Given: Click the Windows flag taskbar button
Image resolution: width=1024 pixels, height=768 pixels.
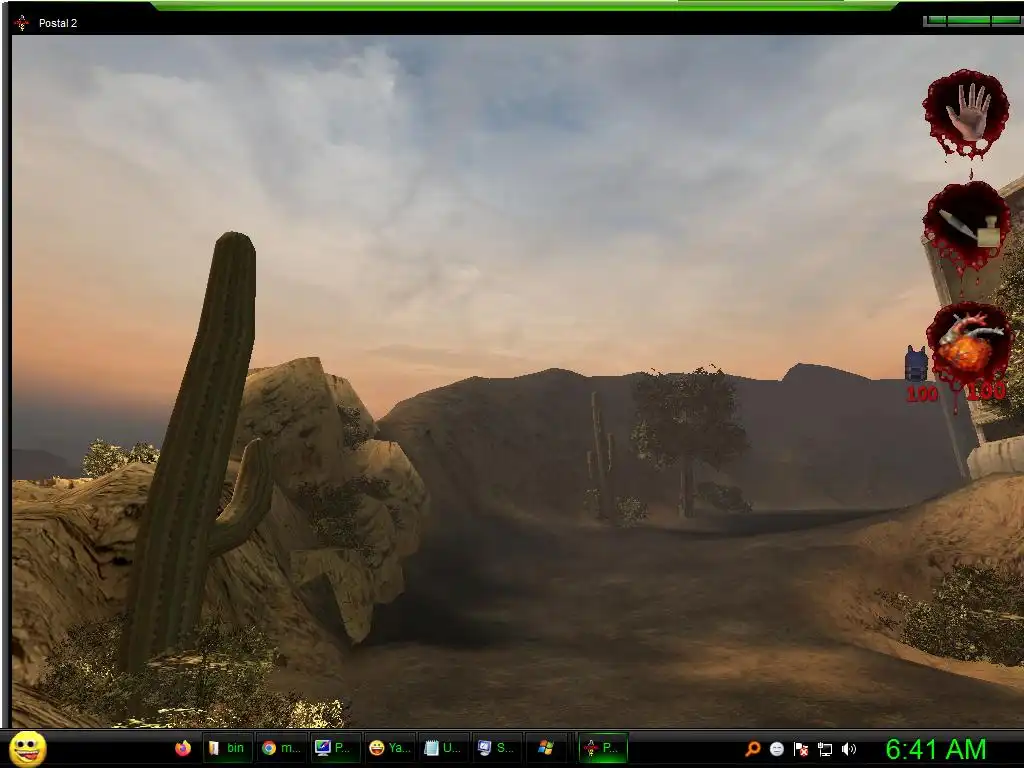Looking at the screenshot, I should tap(547, 748).
